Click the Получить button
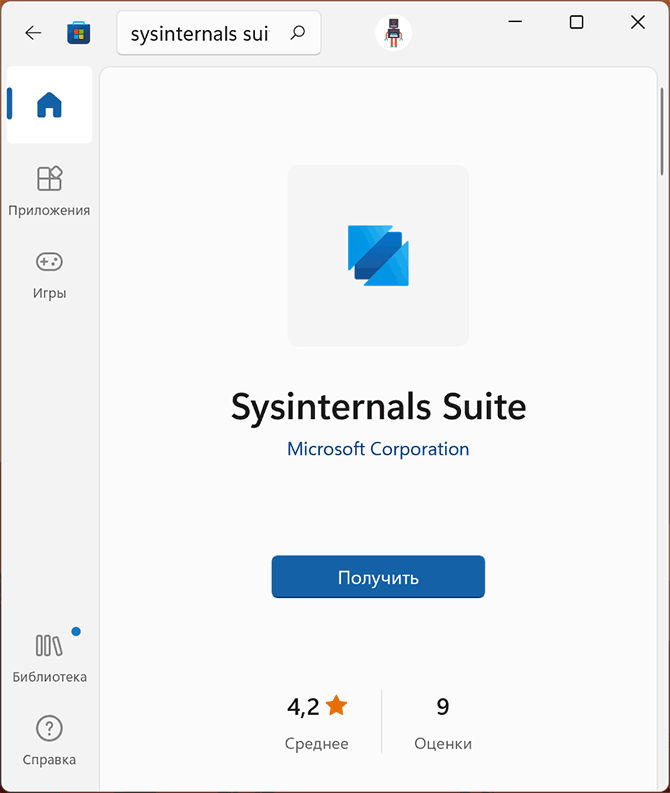This screenshot has height=793, width=670. 378,577
